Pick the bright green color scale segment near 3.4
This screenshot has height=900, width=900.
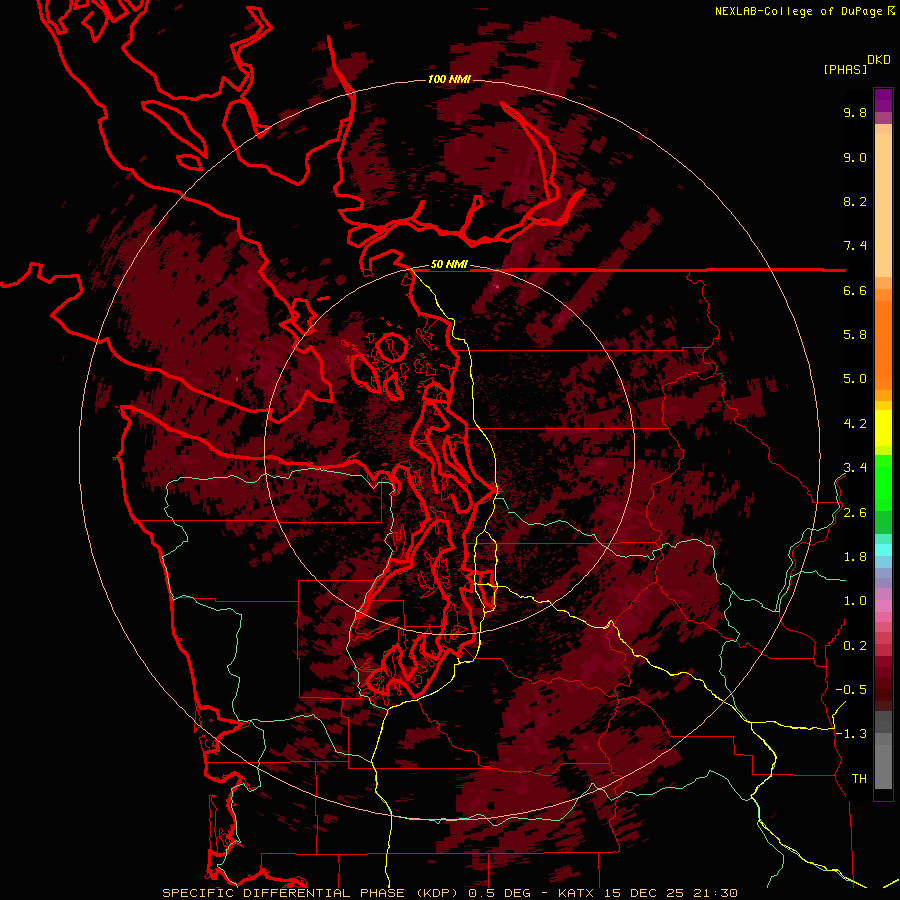[x=883, y=483]
